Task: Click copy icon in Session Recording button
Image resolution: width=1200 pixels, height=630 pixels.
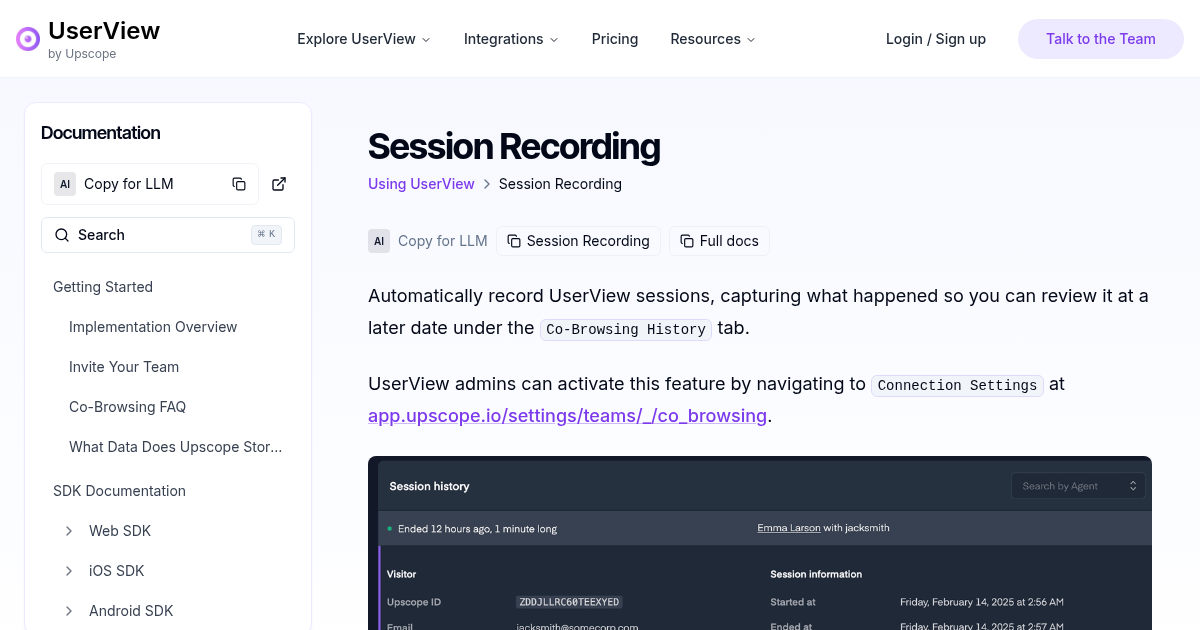Action: pyautogui.click(x=514, y=241)
